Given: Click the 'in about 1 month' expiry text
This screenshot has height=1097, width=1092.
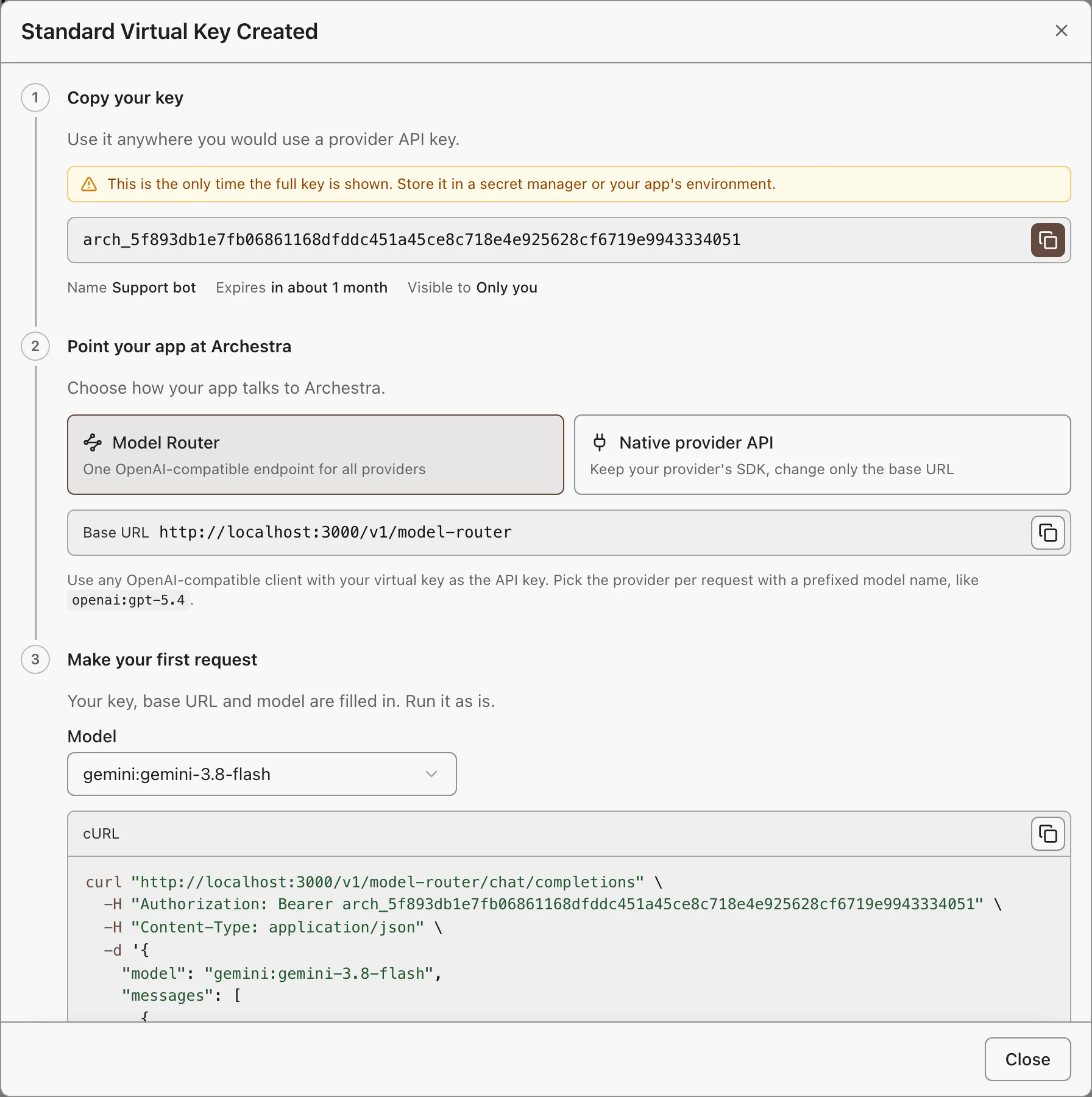Looking at the screenshot, I should point(329,288).
